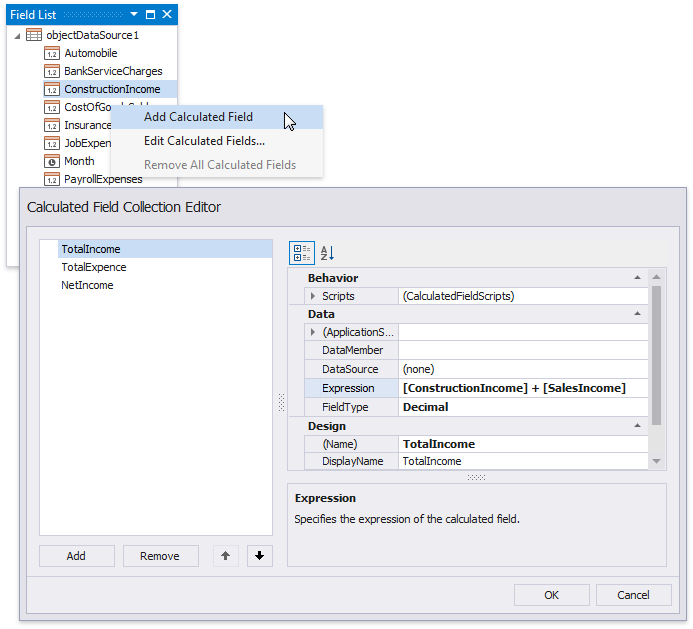
Task: Click the Automobile field icon
Action: [52, 53]
